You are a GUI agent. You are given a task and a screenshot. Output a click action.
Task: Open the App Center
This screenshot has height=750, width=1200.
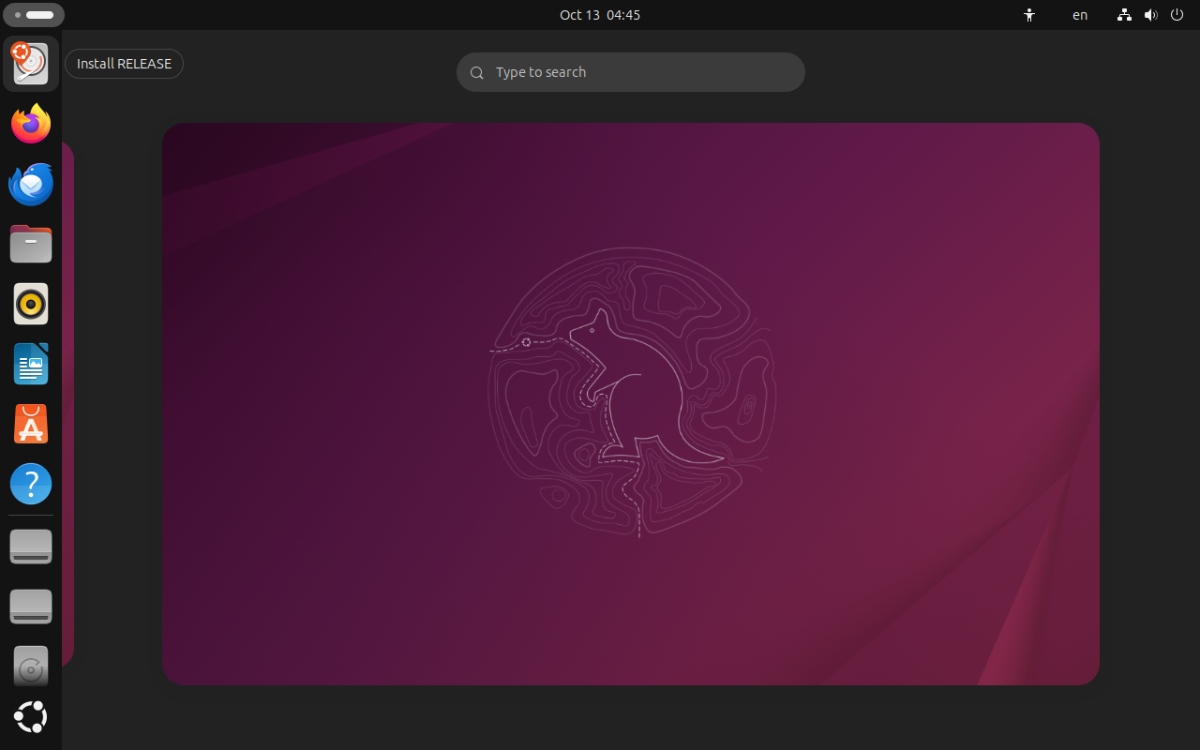(x=31, y=424)
